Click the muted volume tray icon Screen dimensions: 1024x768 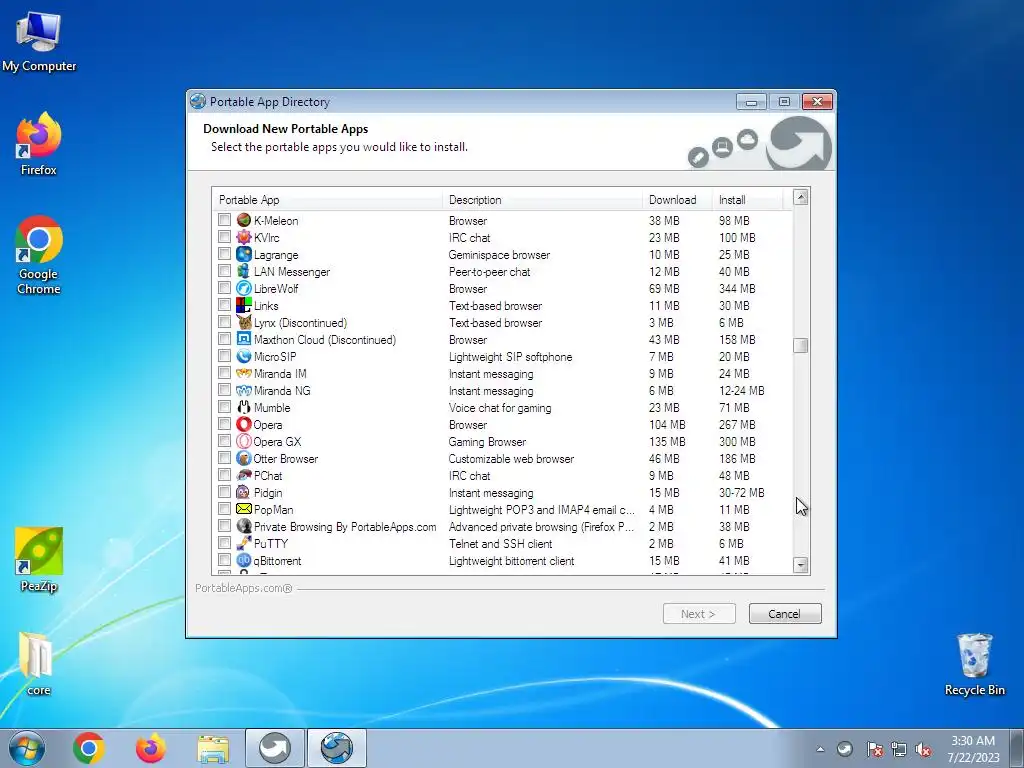coord(923,749)
